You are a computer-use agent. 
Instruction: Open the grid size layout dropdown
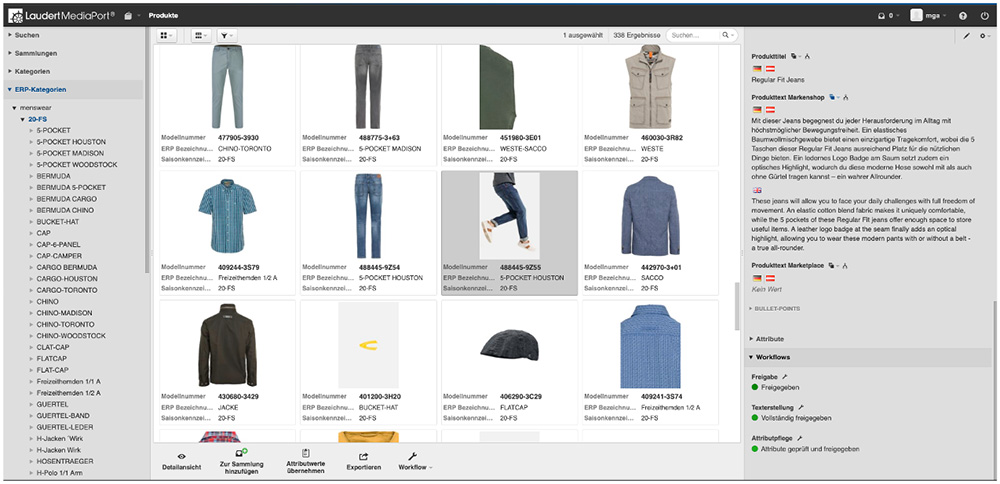coord(202,36)
